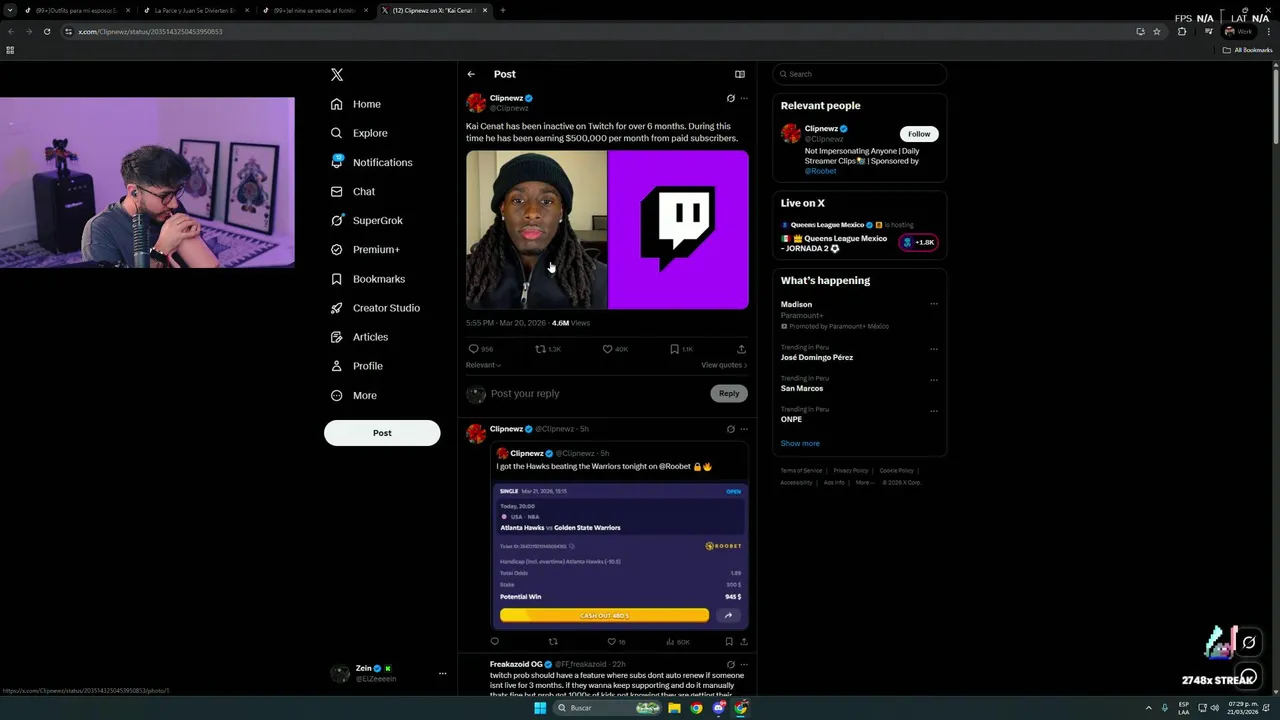This screenshot has height=720, width=1280.
Task: Like the post with 40K likes
Action: coord(615,349)
